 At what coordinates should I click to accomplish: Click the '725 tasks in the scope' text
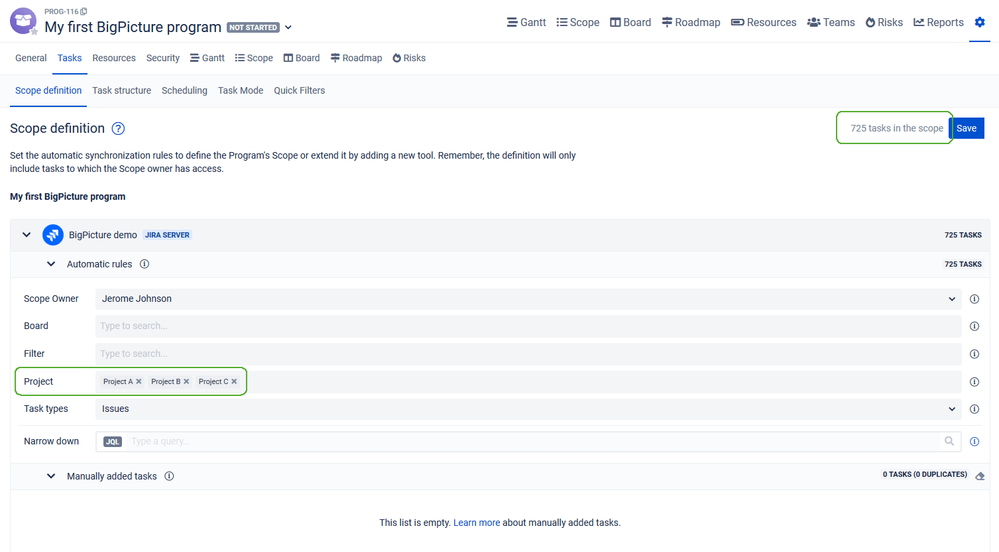pos(896,128)
